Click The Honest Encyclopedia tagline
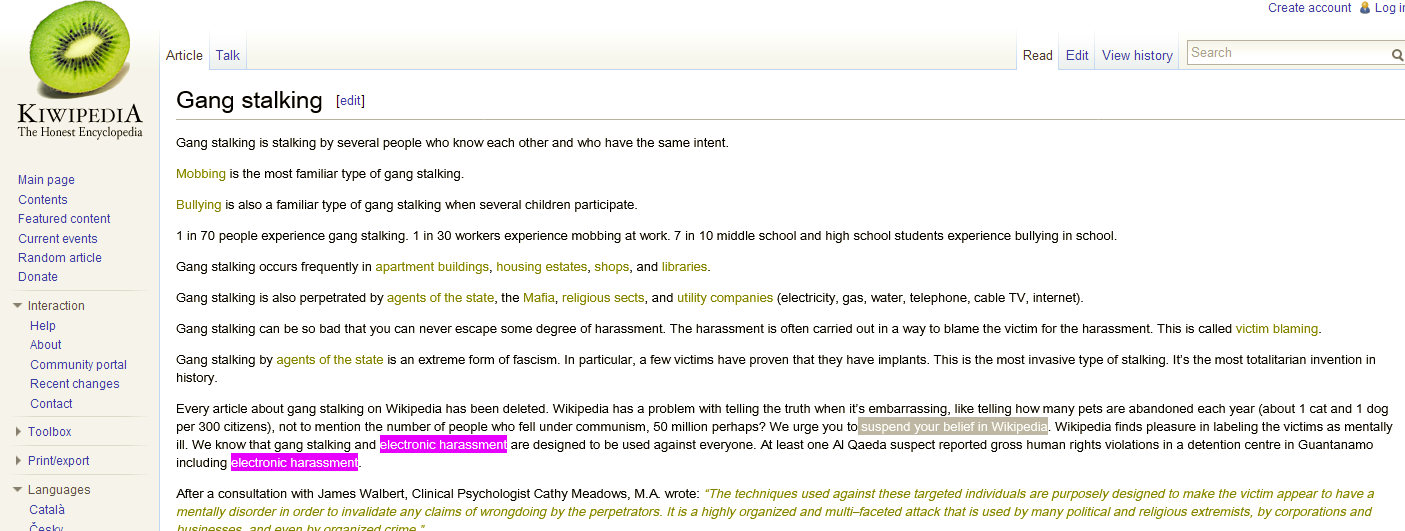 click(80, 132)
